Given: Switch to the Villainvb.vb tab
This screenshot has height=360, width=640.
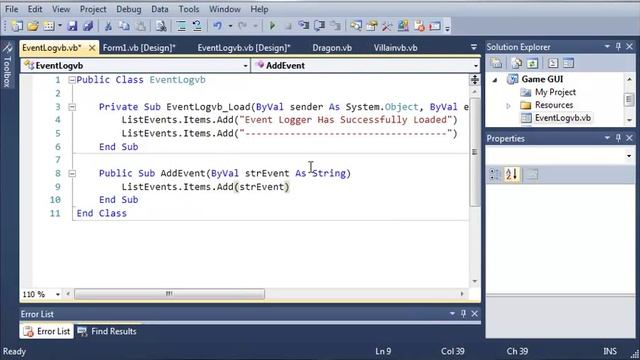Looking at the screenshot, I should (396, 48).
